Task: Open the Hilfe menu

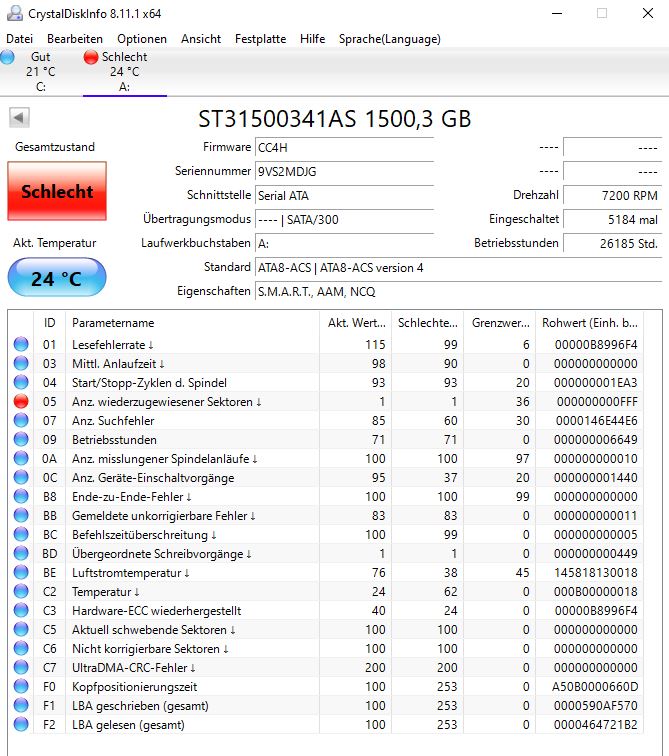Action: [x=312, y=39]
